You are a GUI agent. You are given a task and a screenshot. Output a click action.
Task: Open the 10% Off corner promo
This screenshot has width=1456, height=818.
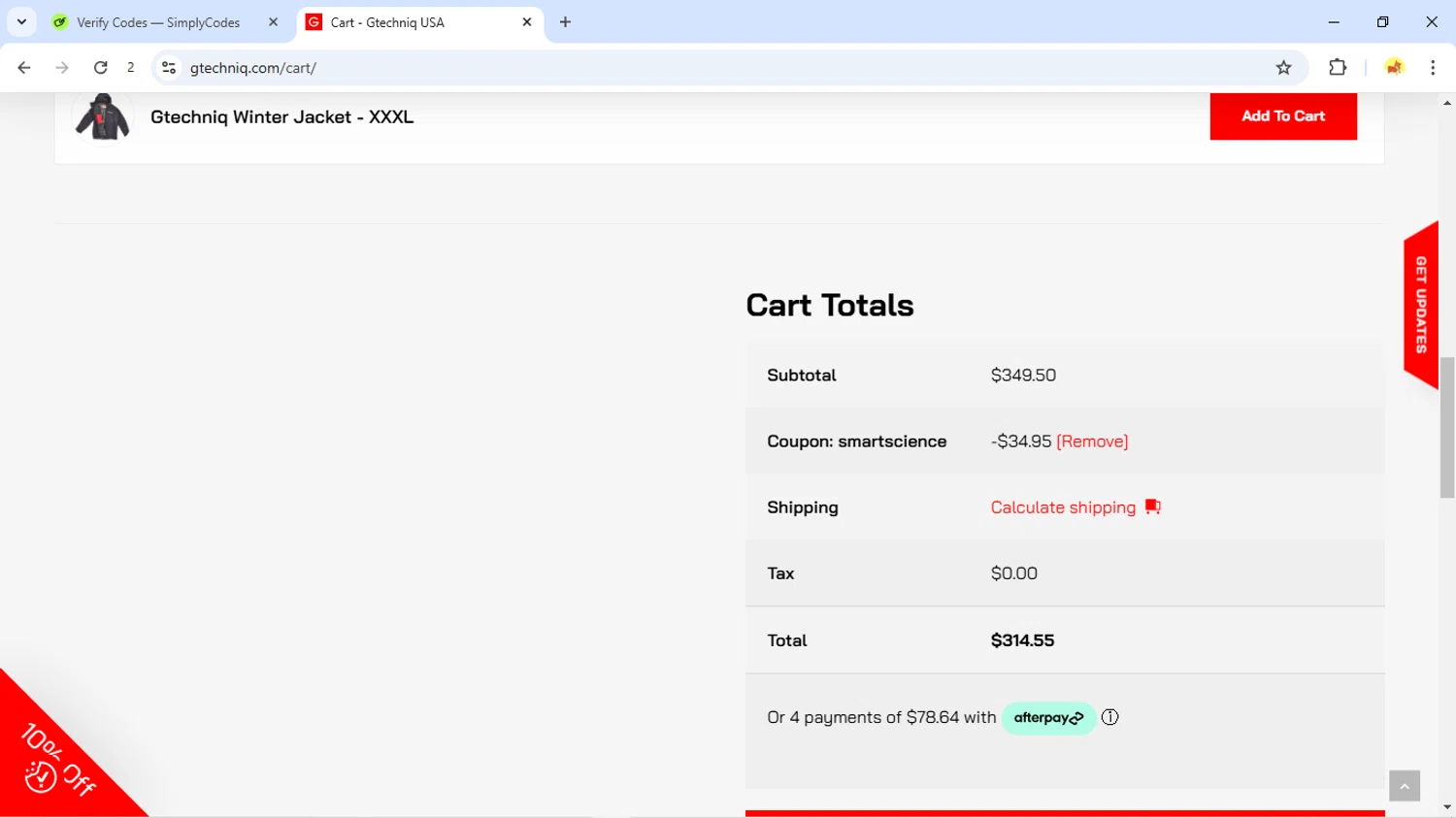click(x=58, y=761)
